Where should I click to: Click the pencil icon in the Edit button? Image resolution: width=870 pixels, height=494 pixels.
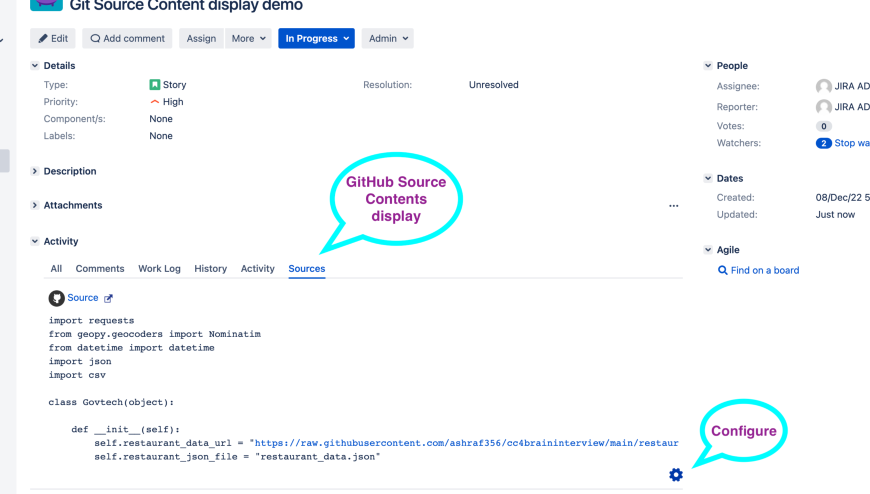[x=43, y=38]
